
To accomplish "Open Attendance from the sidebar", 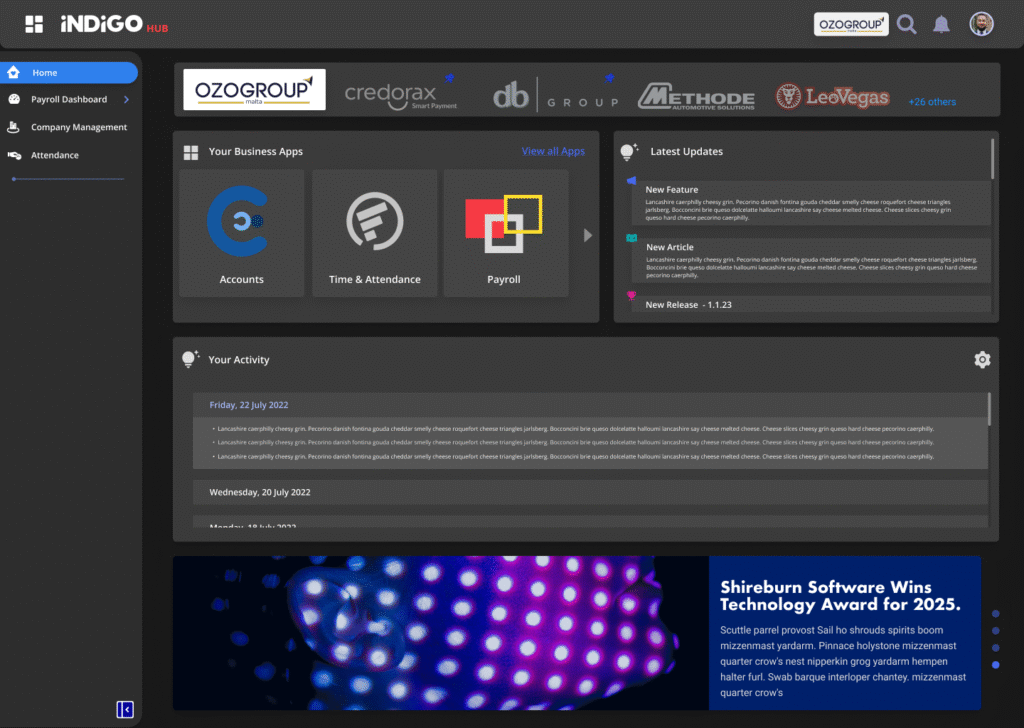I will 54,156.
